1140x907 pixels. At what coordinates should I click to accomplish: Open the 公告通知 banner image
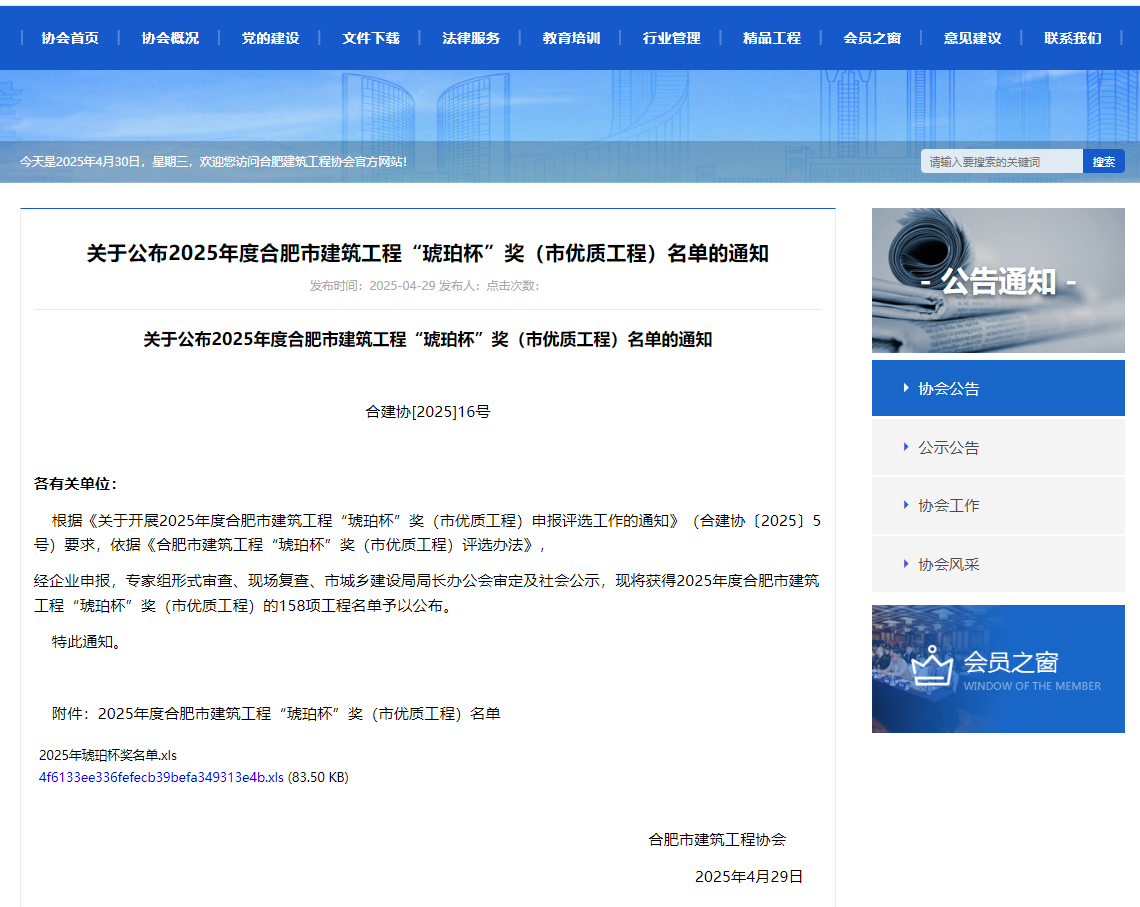click(x=998, y=281)
